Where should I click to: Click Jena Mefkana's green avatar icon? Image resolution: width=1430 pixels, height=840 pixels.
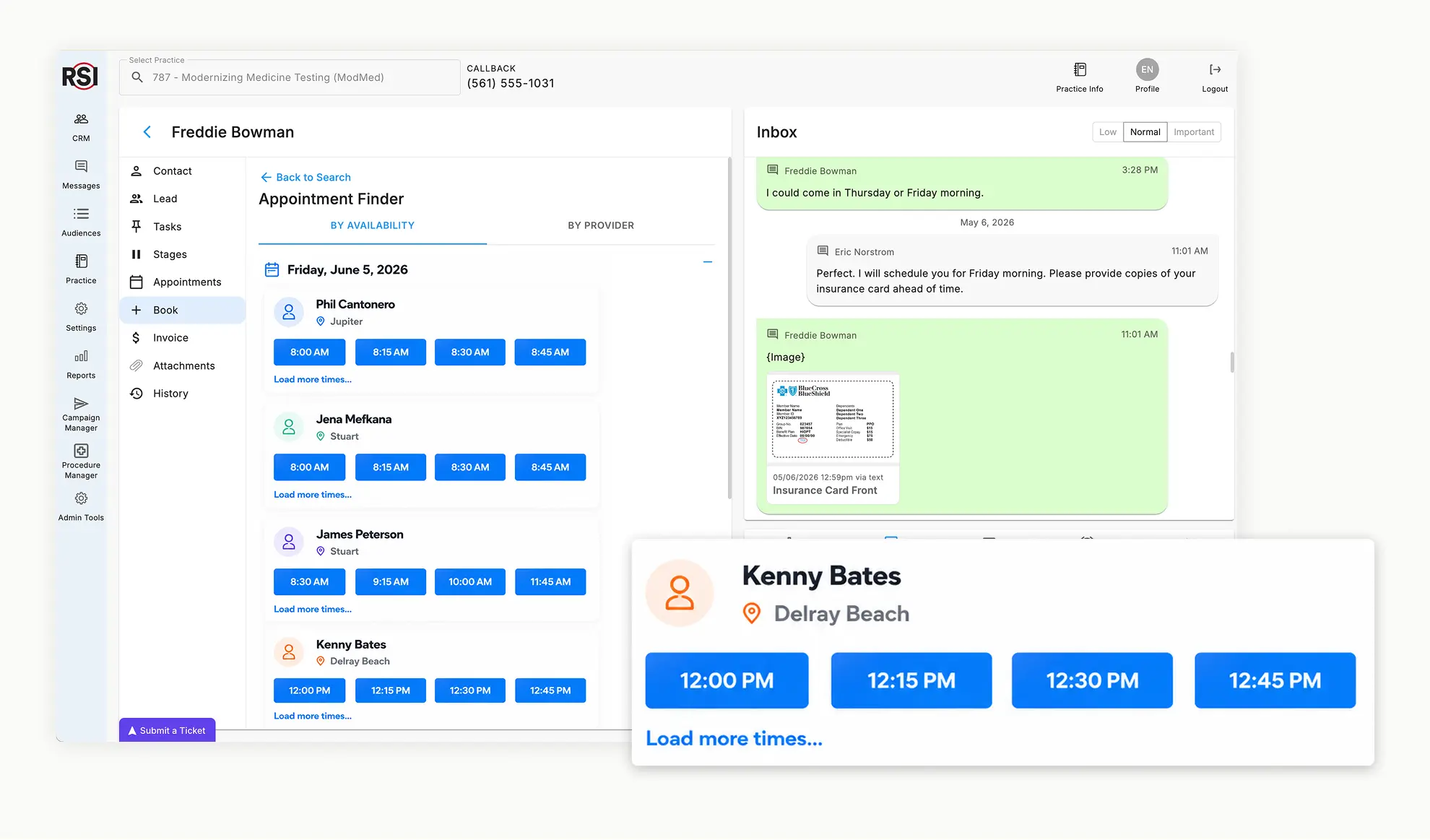pos(289,427)
